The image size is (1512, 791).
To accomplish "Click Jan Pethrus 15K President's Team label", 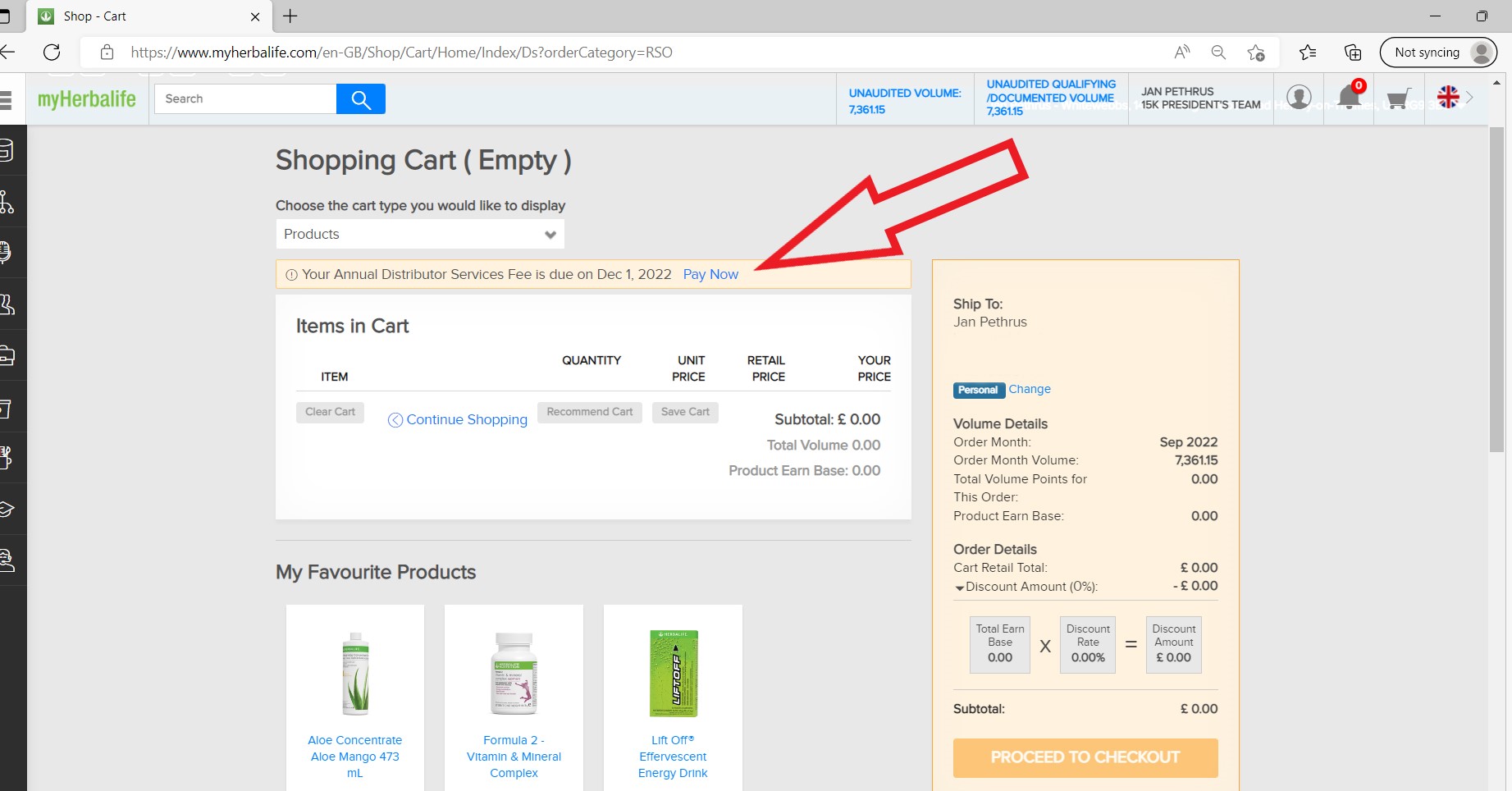I will (1200, 98).
